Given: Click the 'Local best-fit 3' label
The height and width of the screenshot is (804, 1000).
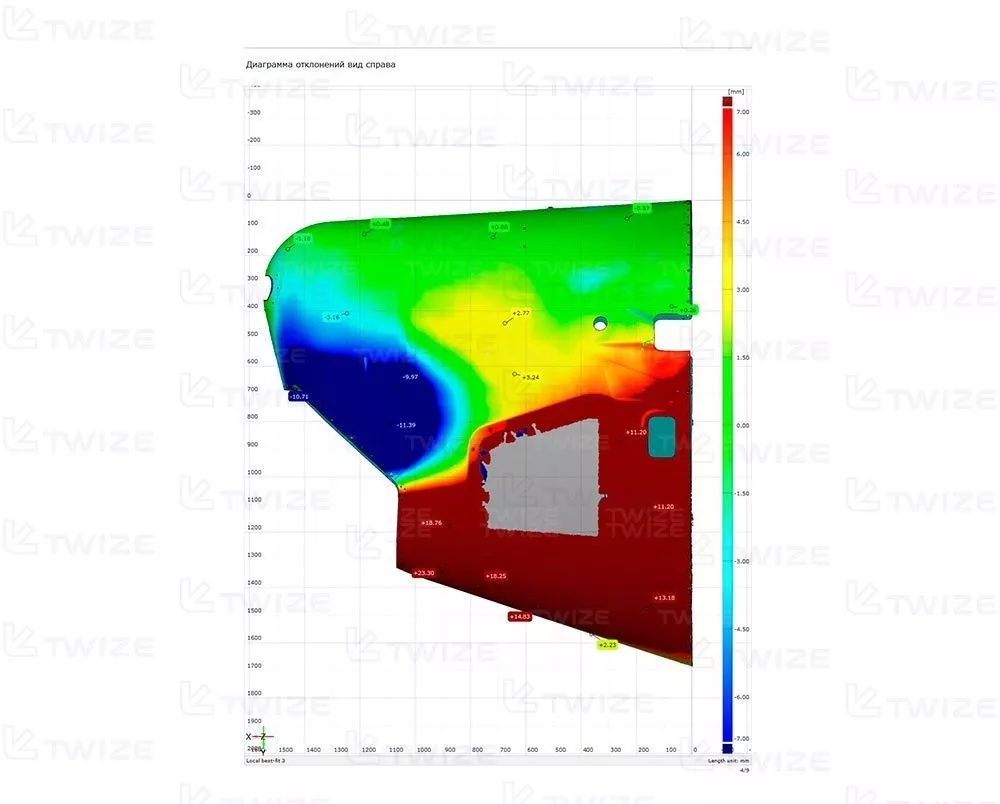Looking at the screenshot, I should (x=266, y=761).
